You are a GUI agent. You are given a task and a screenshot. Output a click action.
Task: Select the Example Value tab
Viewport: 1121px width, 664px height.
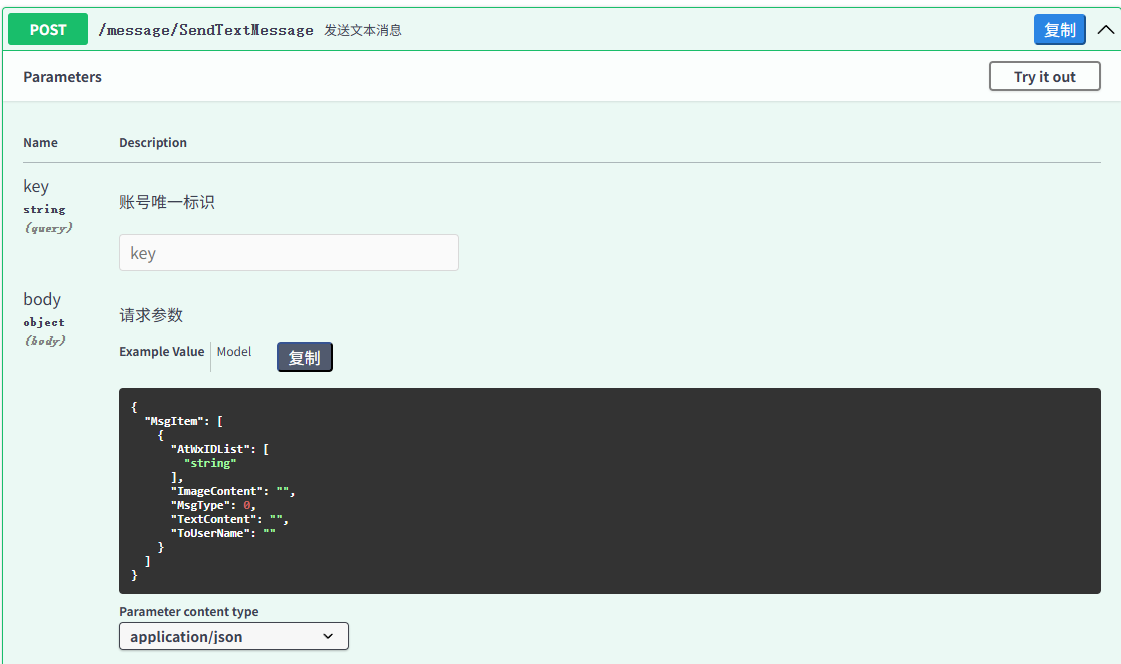click(162, 352)
